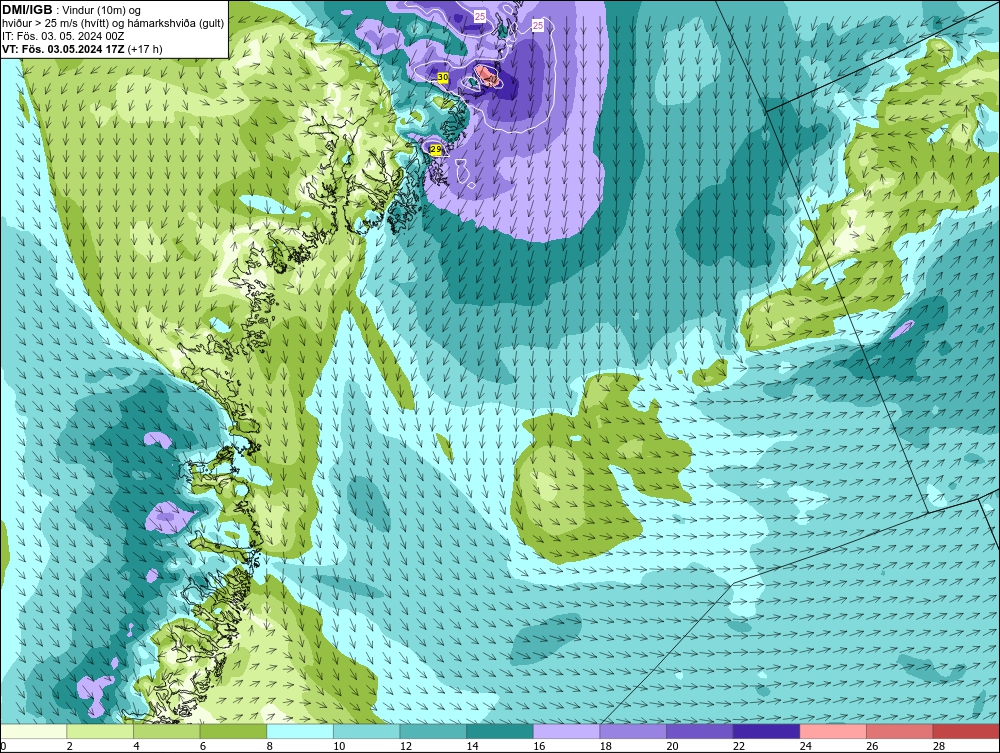Viewport: 1000px width, 753px height.
Task: Click the legend scale number 20
Action: point(672,747)
